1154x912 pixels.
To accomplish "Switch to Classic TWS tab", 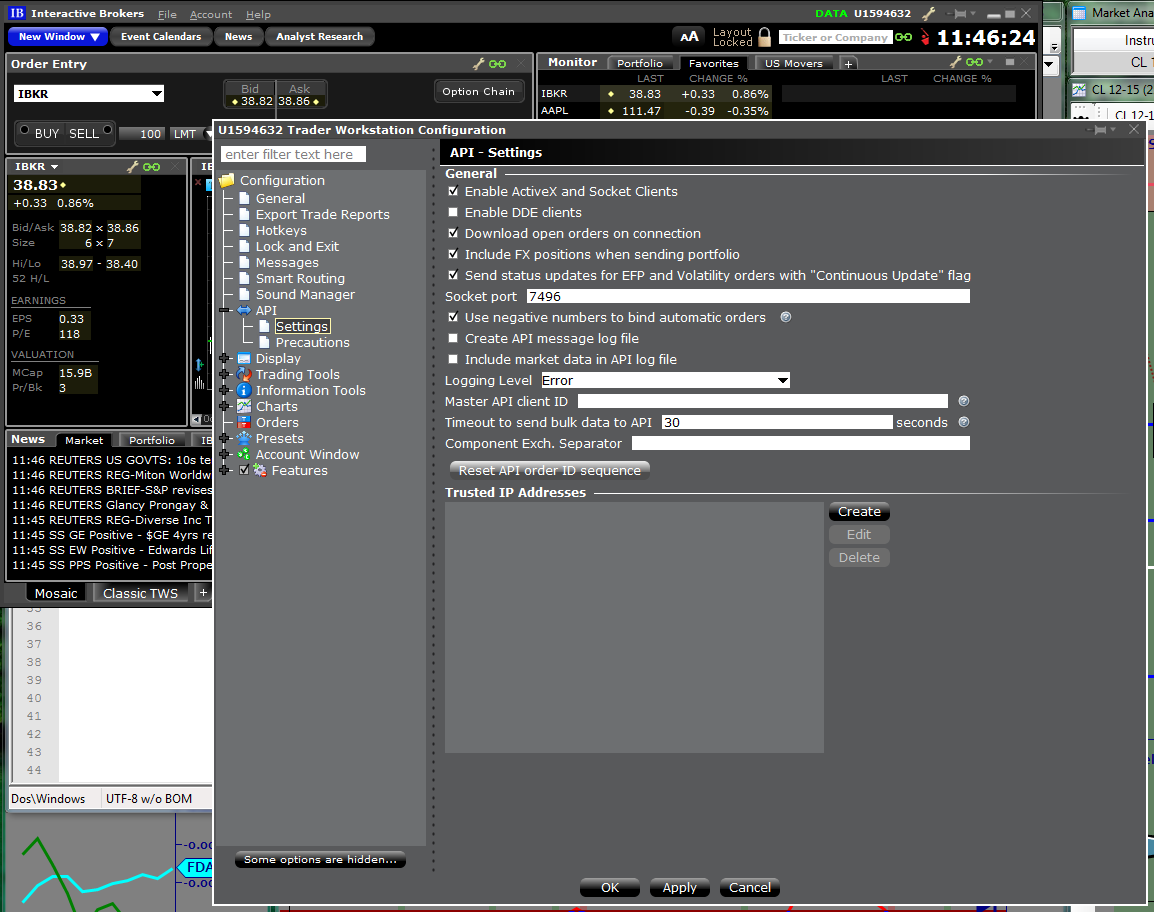I will tap(141, 593).
